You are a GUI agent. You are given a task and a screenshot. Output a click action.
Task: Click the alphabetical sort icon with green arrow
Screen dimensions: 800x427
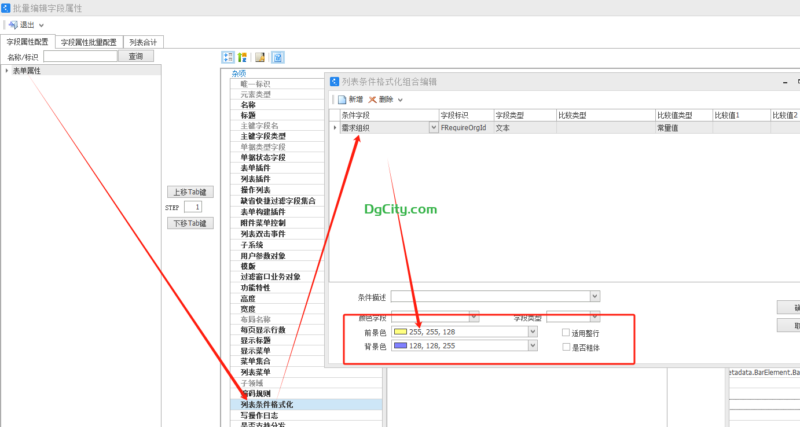point(242,57)
